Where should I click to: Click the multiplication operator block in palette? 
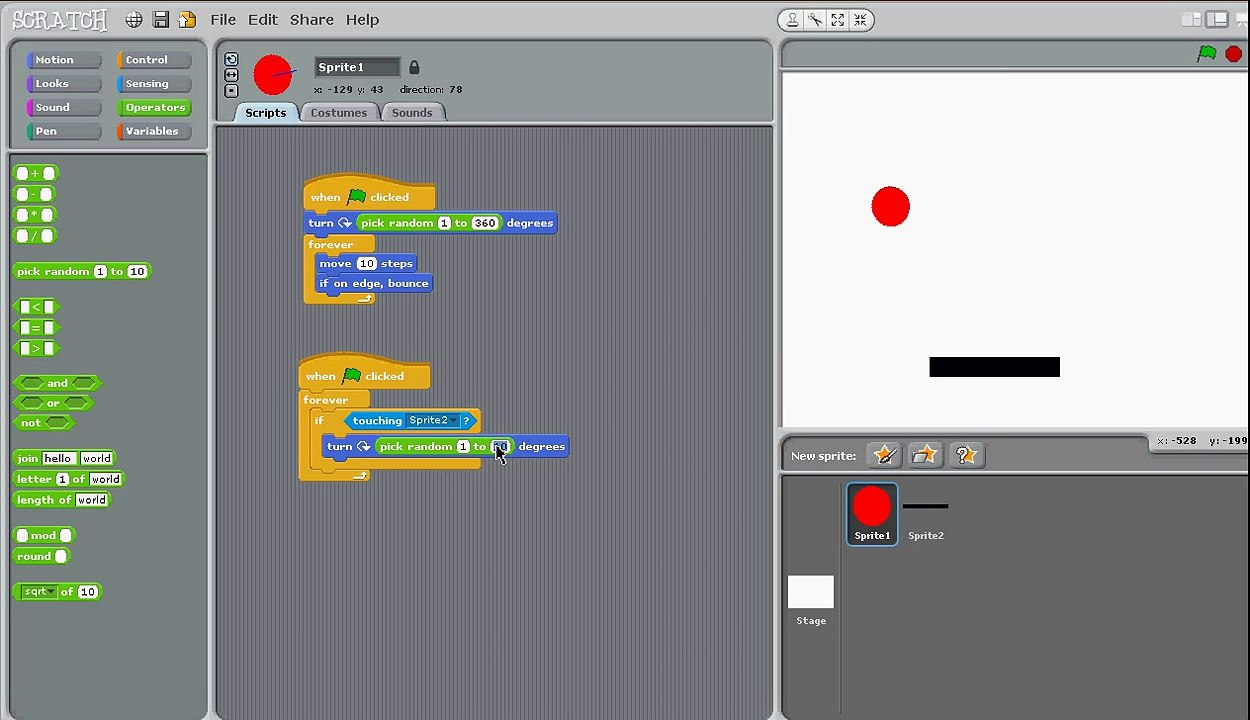coord(35,215)
